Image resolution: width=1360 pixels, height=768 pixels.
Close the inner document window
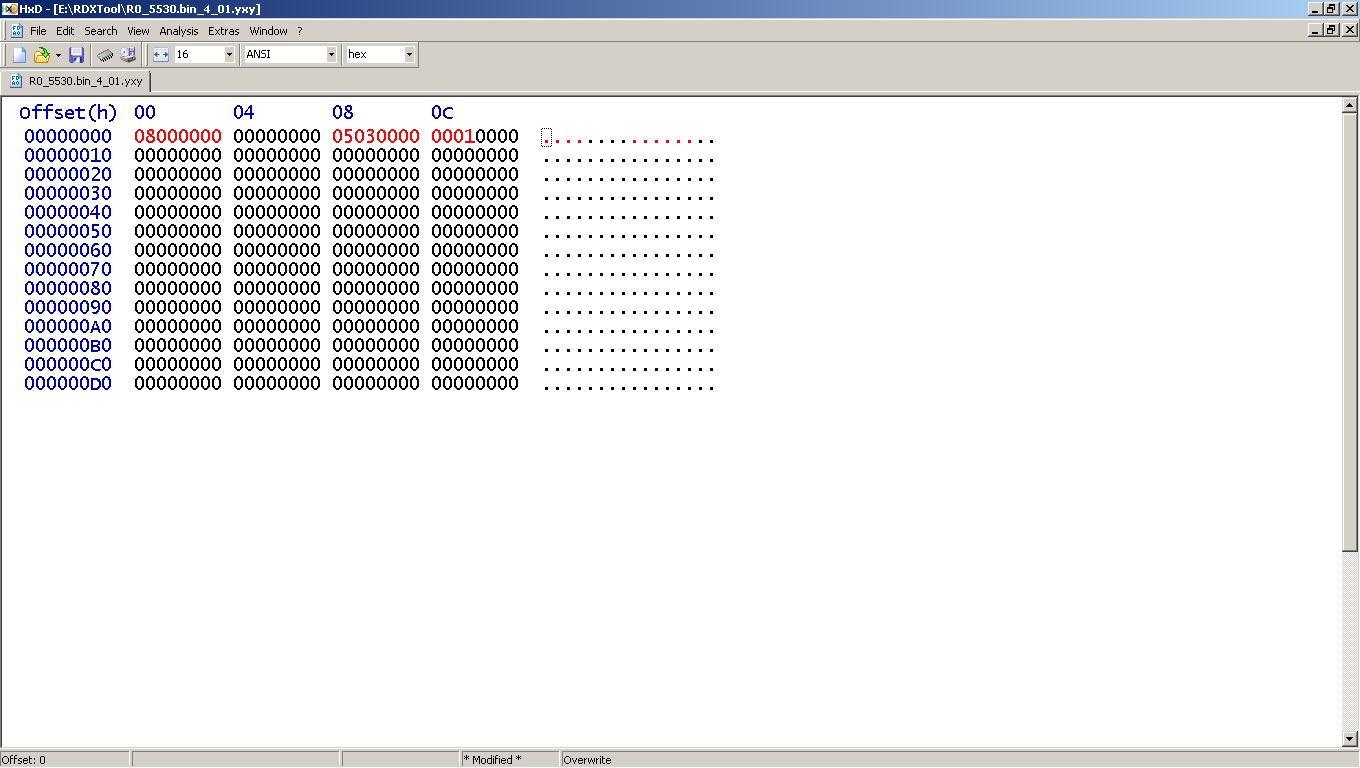(x=1349, y=30)
